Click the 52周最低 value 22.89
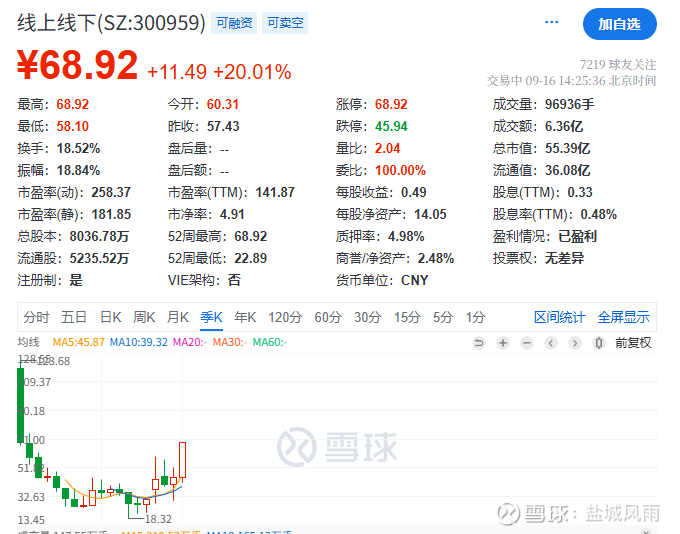This screenshot has height=534, width=680. tap(251, 259)
